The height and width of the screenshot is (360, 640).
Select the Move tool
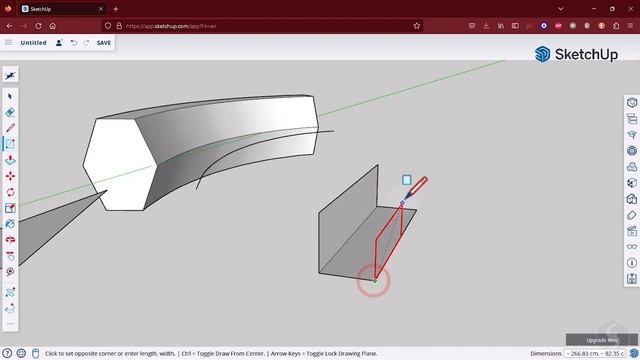point(10,176)
